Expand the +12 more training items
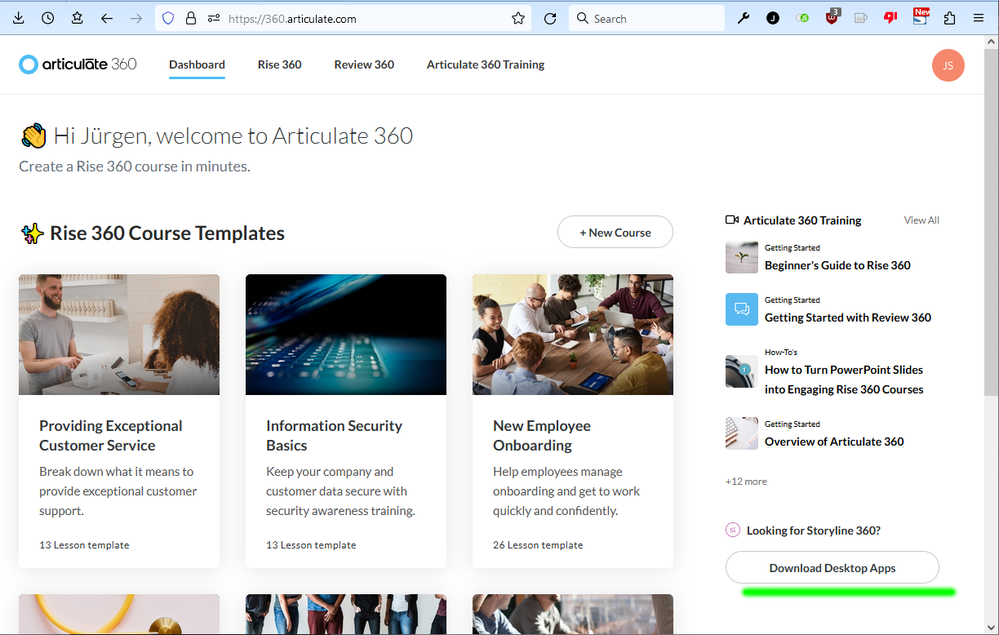999x635 pixels. point(746,481)
